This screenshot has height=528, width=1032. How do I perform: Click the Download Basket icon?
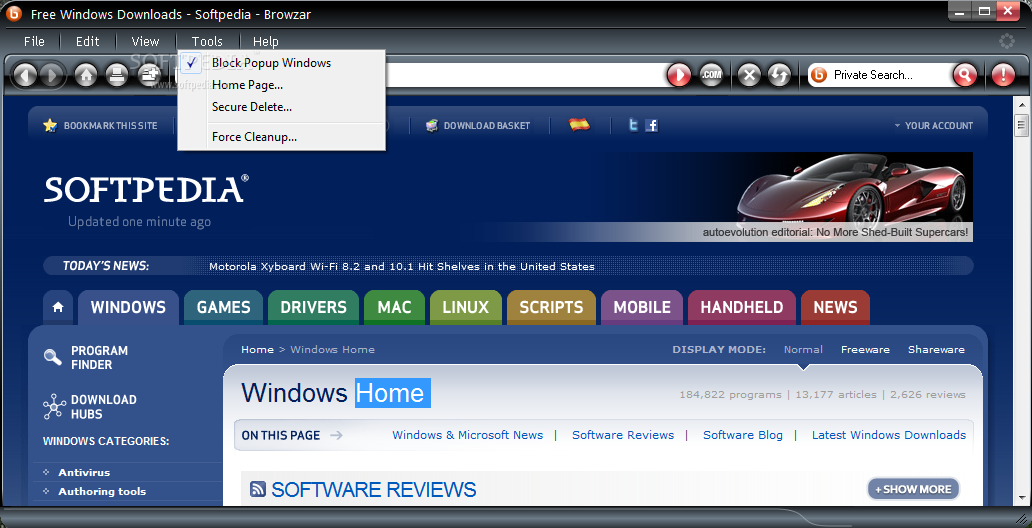432,125
